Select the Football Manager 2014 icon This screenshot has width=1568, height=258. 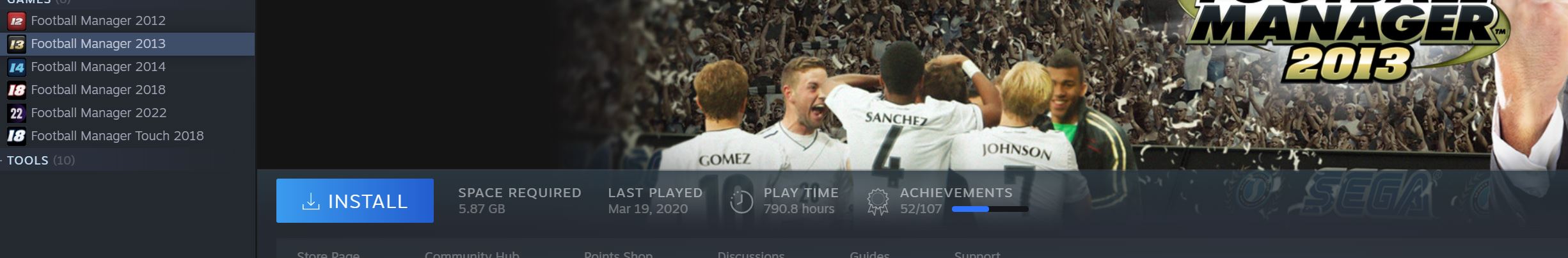16,67
